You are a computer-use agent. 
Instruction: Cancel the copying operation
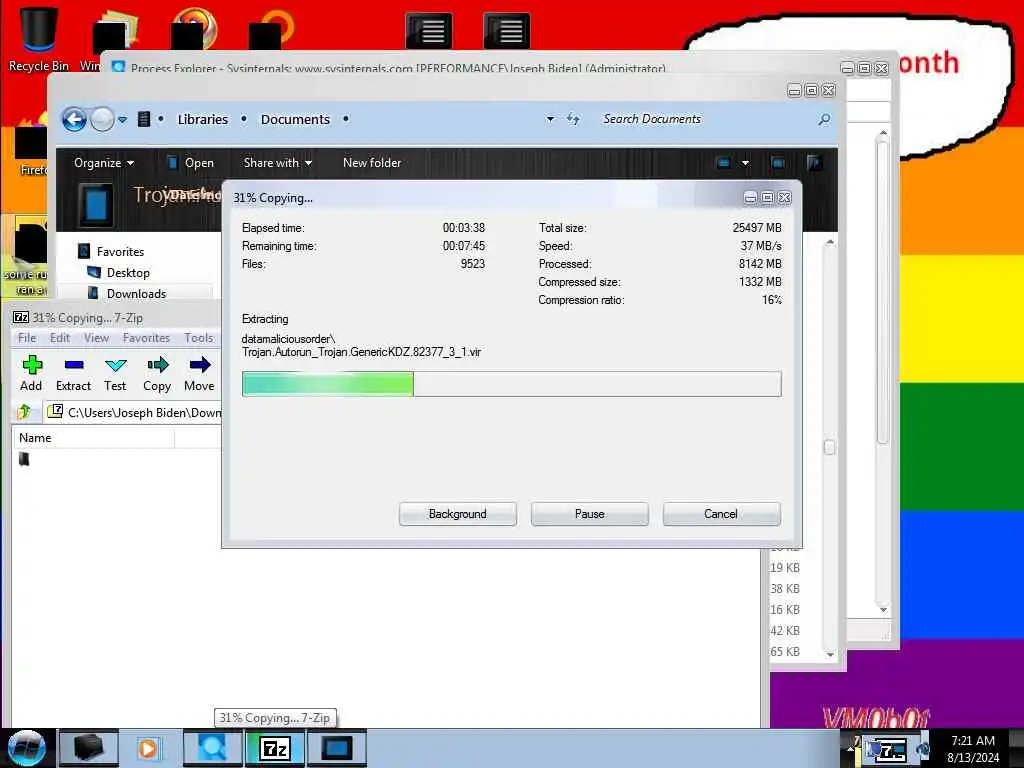[721, 514]
